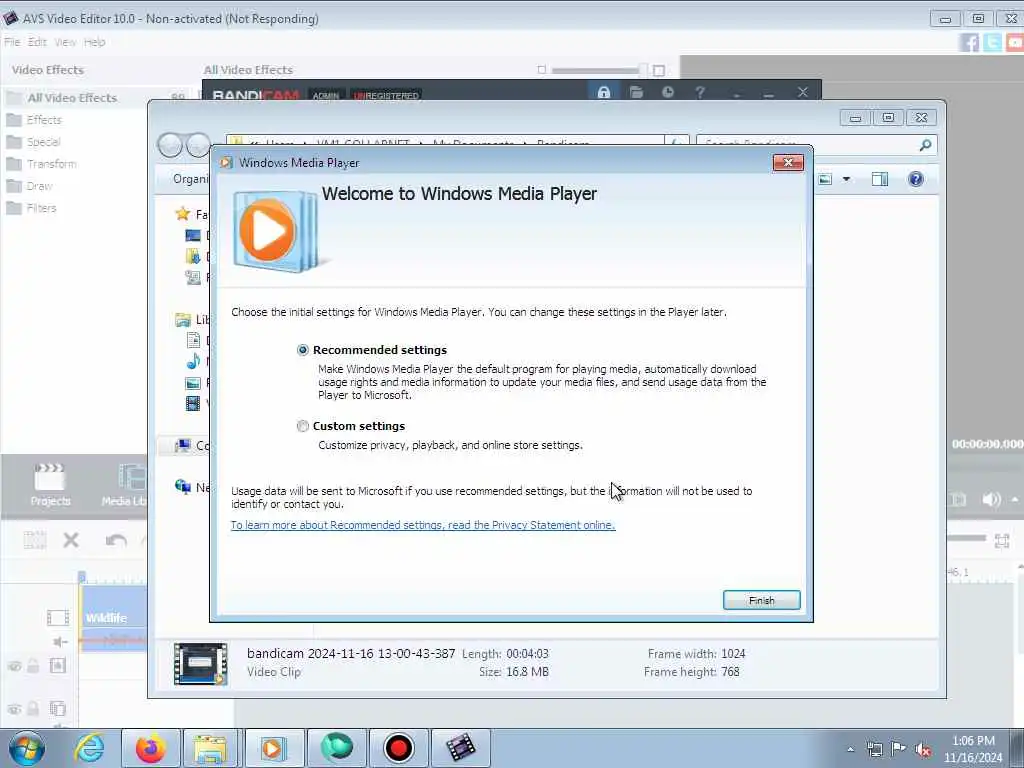Select the Effects folder in Video Effects

tap(44, 120)
